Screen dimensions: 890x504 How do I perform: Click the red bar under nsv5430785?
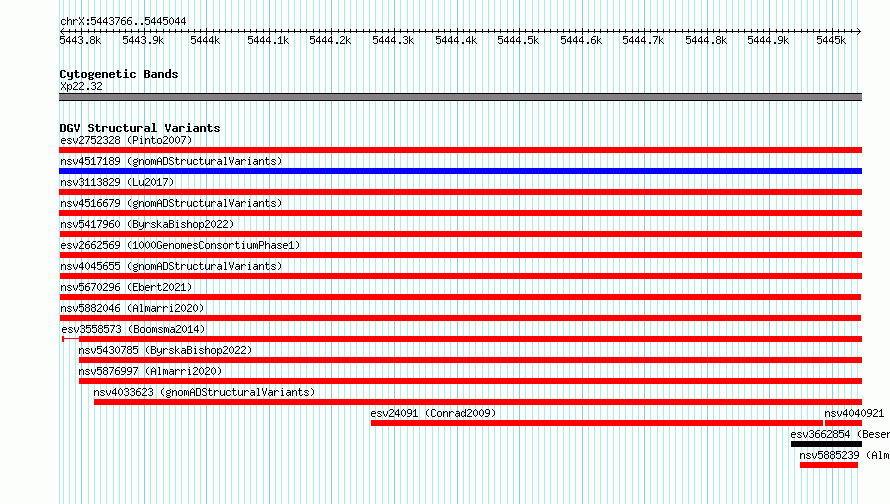click(x=471, y=360)
